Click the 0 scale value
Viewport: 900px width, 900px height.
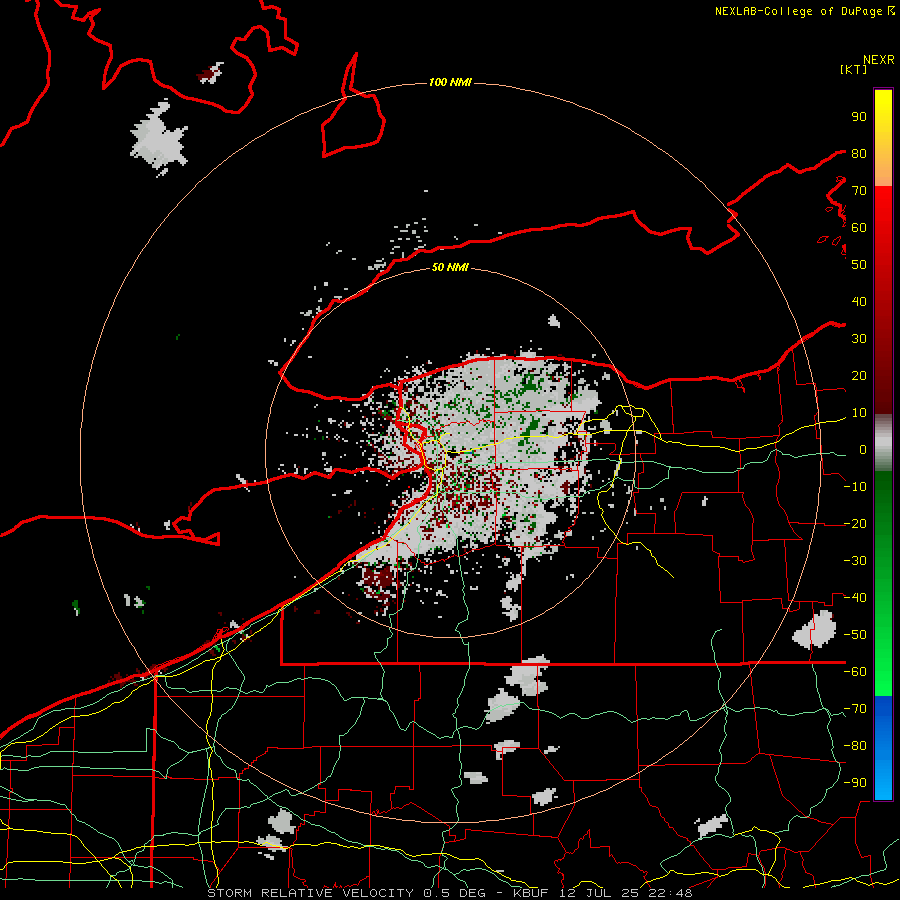tap(863, 450)
